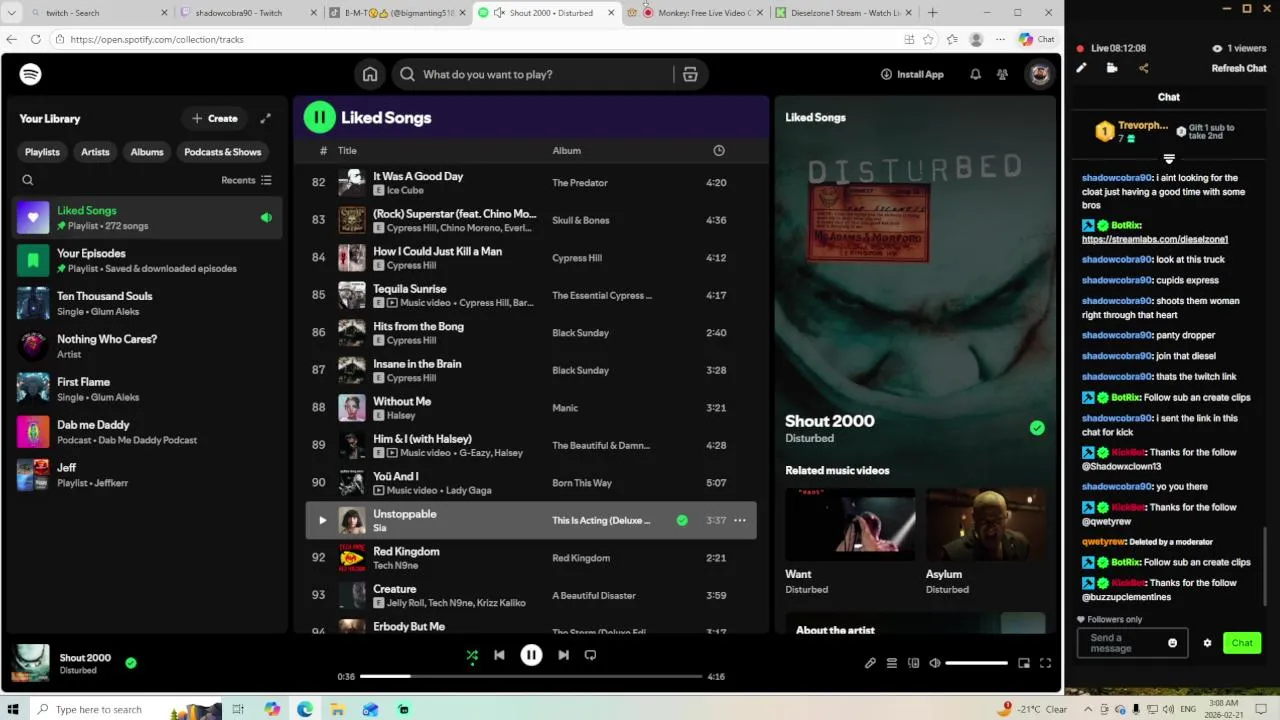Sort the tracks by duration clock icon

(x=718, y=150)
